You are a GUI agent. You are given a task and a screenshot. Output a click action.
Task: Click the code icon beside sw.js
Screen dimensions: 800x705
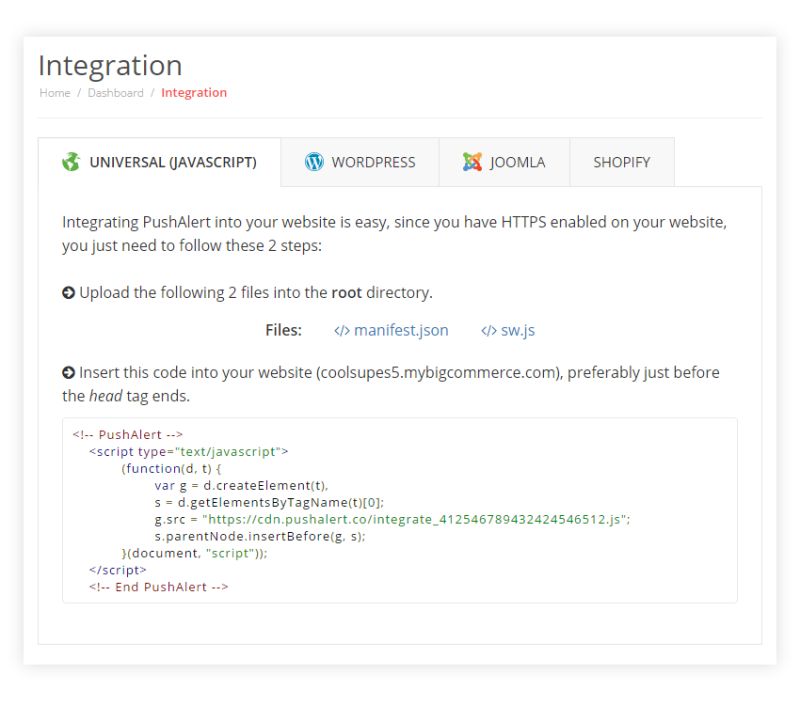click(x=489, y=331)
